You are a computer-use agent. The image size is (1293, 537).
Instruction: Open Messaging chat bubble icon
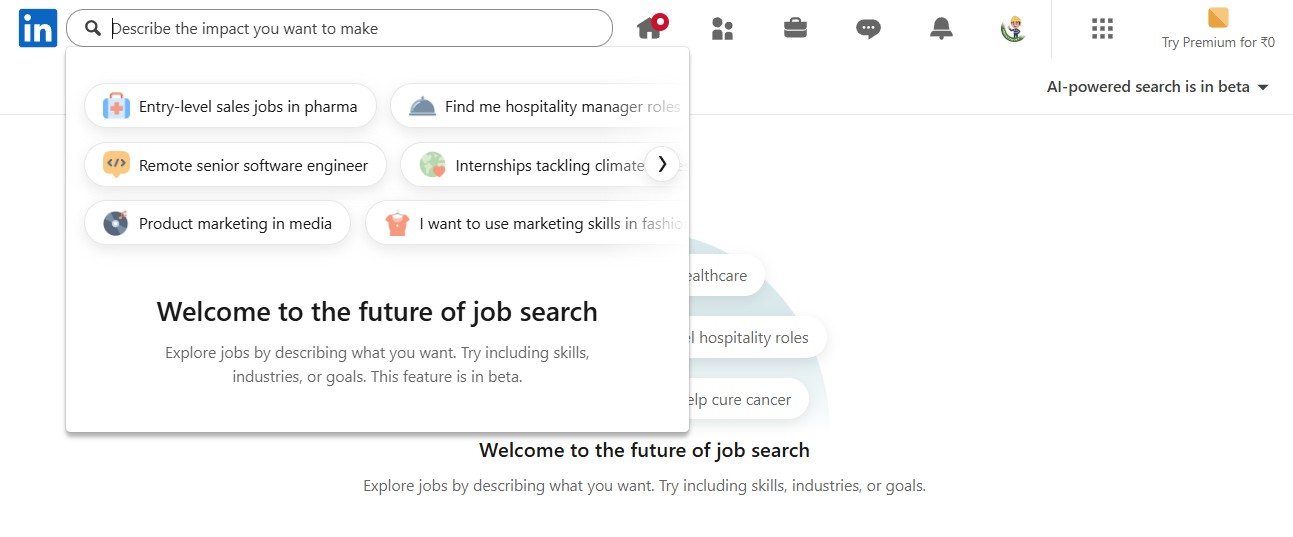868,29
